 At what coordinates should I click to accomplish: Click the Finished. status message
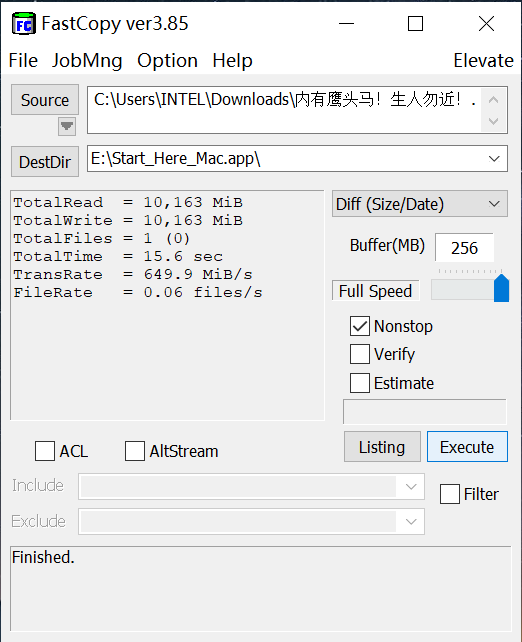(43, 557)
